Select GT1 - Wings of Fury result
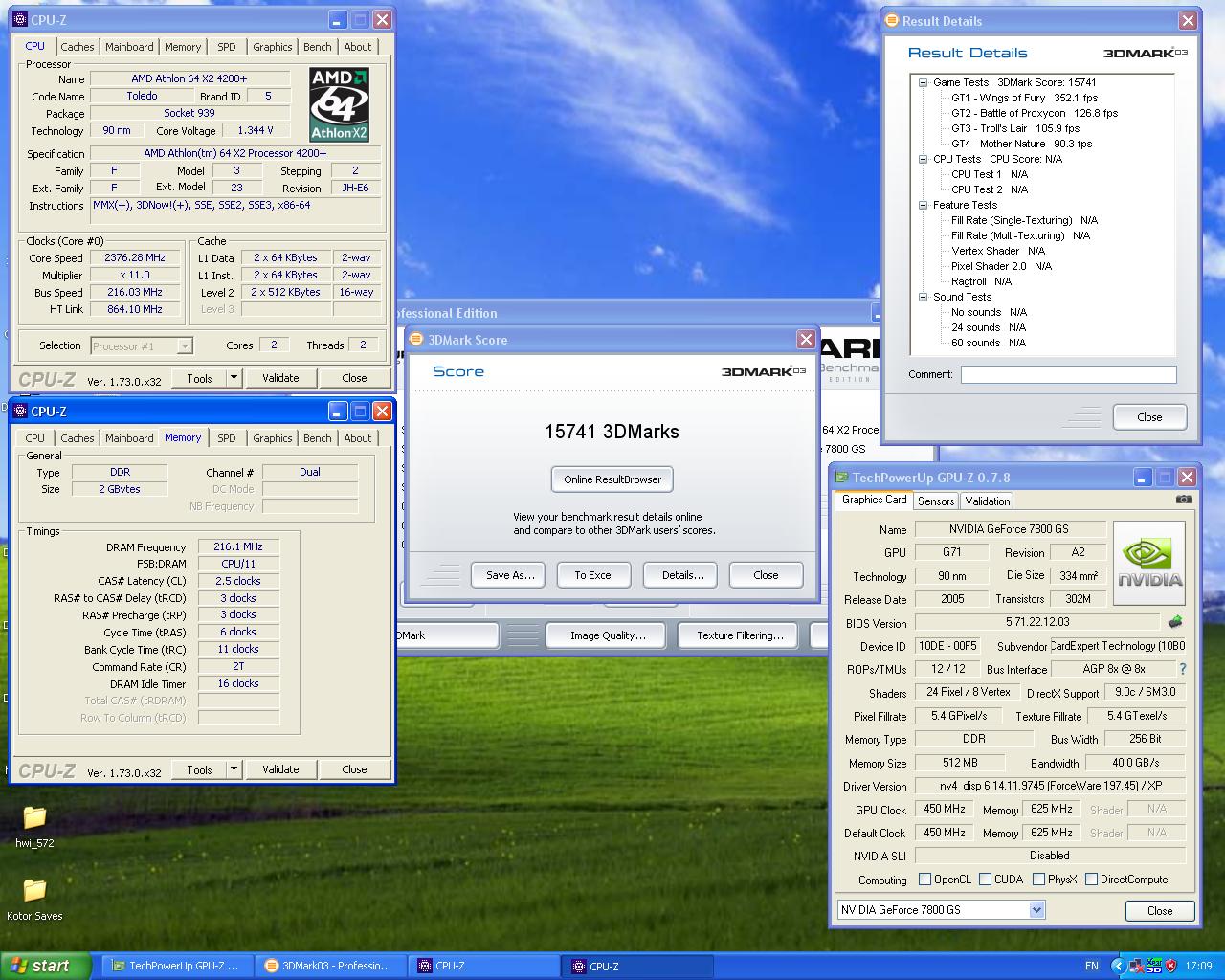The width and height of the screenshot is (1225, 980). tap(1024, 98)
